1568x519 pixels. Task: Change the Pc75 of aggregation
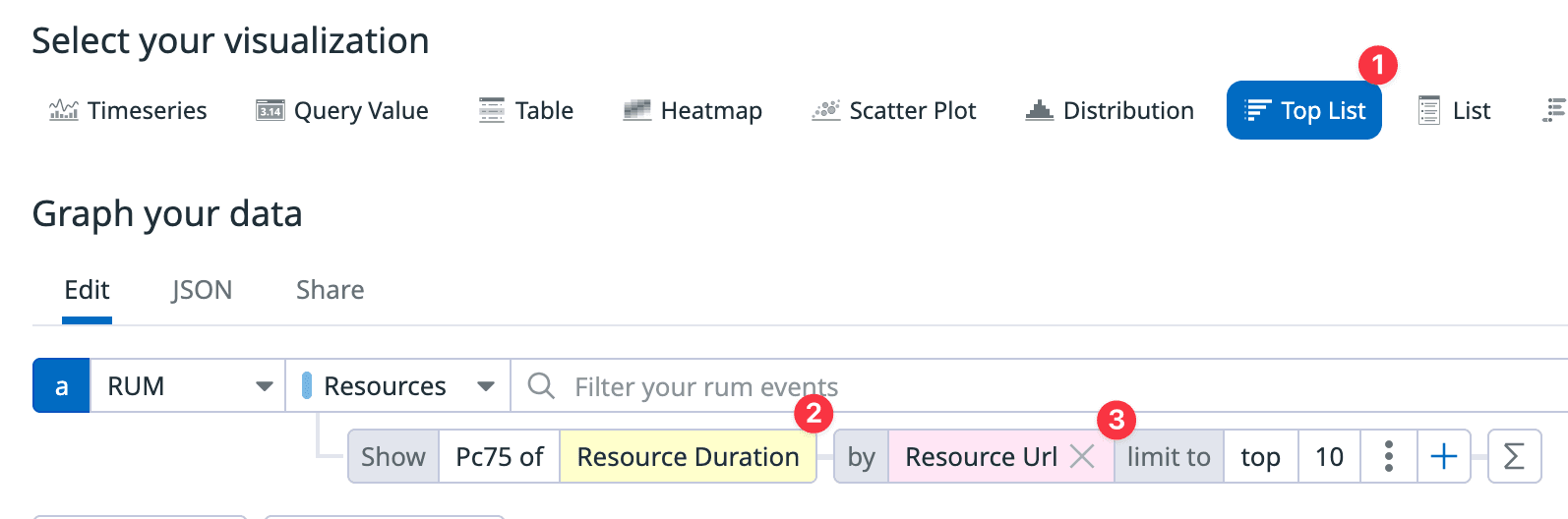499,457
